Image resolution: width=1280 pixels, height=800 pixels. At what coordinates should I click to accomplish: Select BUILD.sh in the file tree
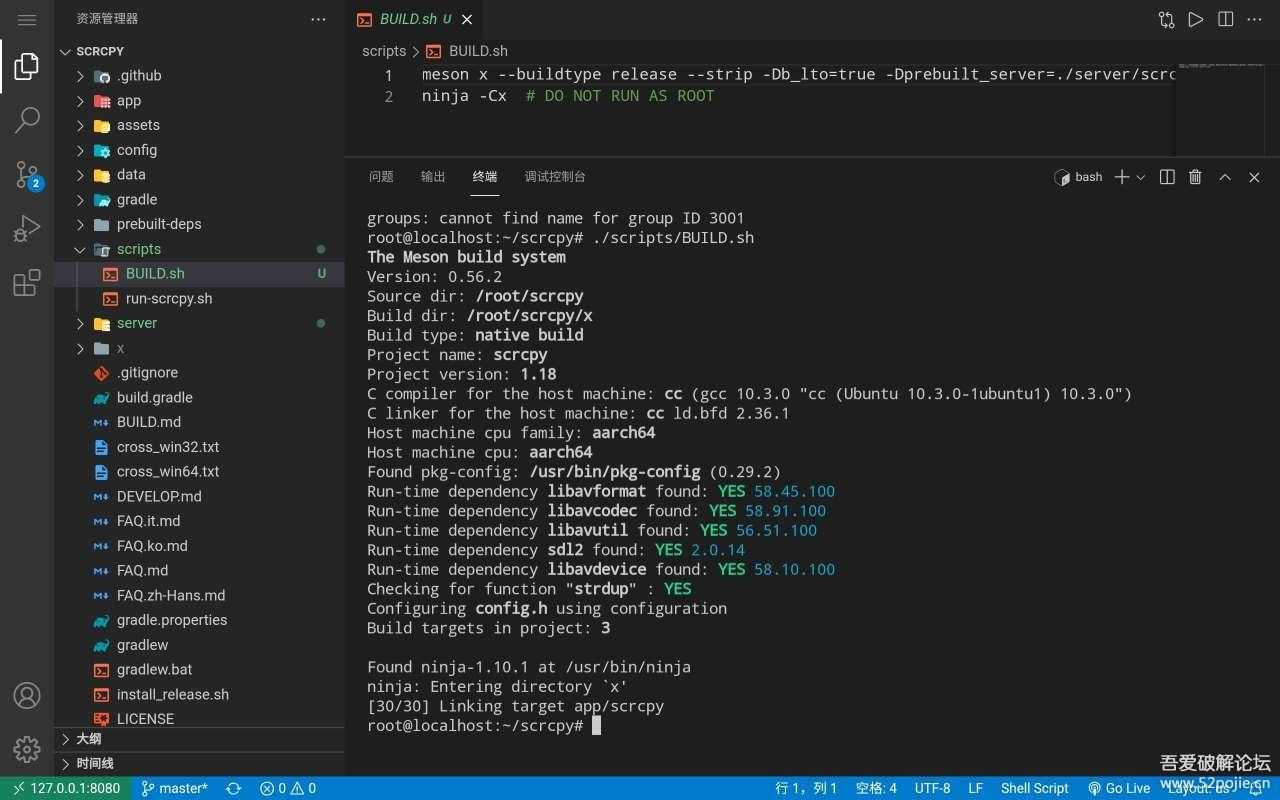click(200, 274)
